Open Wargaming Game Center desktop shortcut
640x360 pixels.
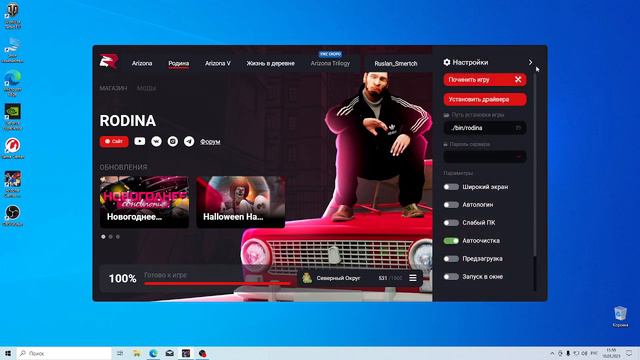tap(13, 148)
